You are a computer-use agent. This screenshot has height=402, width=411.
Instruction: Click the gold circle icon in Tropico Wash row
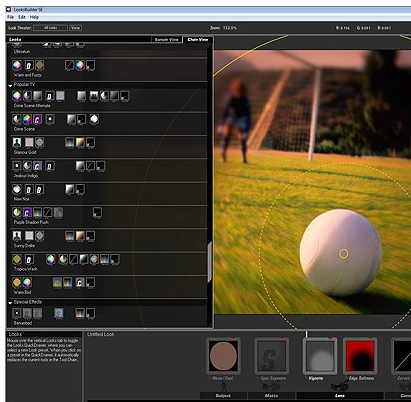point(17,259)
